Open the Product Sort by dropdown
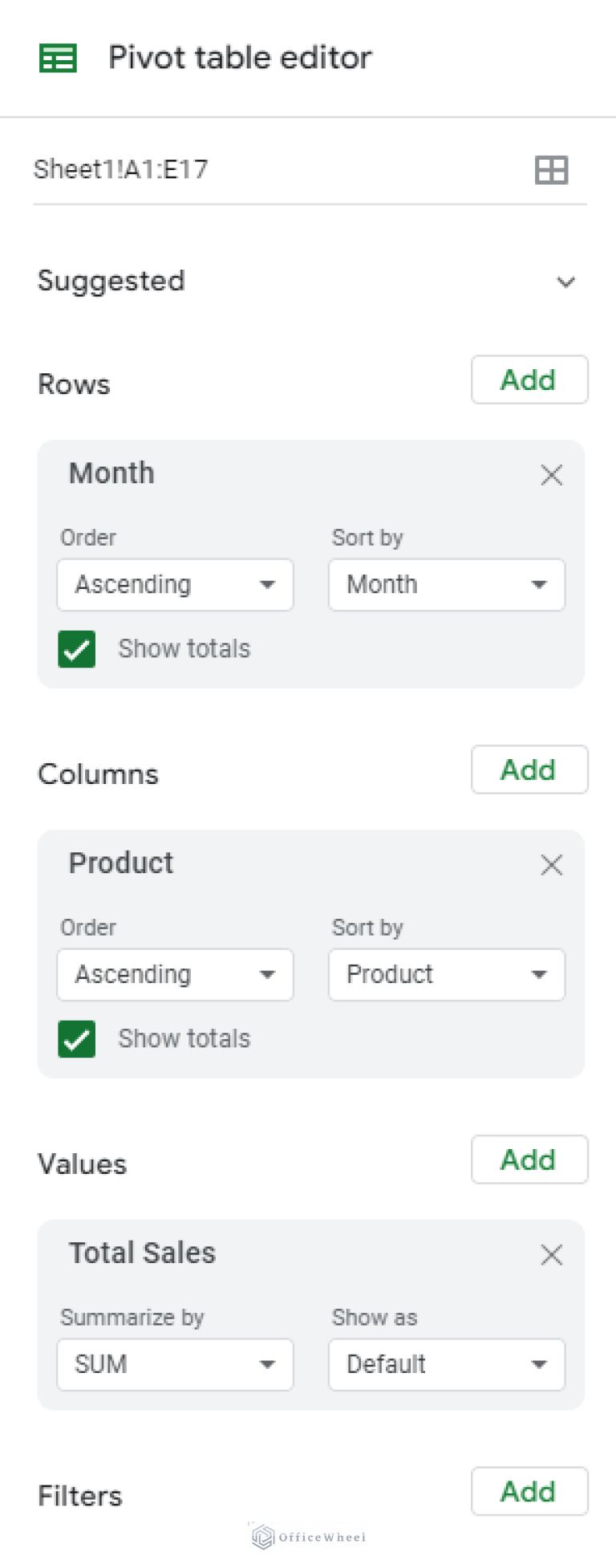 click(x=447, y=975)
